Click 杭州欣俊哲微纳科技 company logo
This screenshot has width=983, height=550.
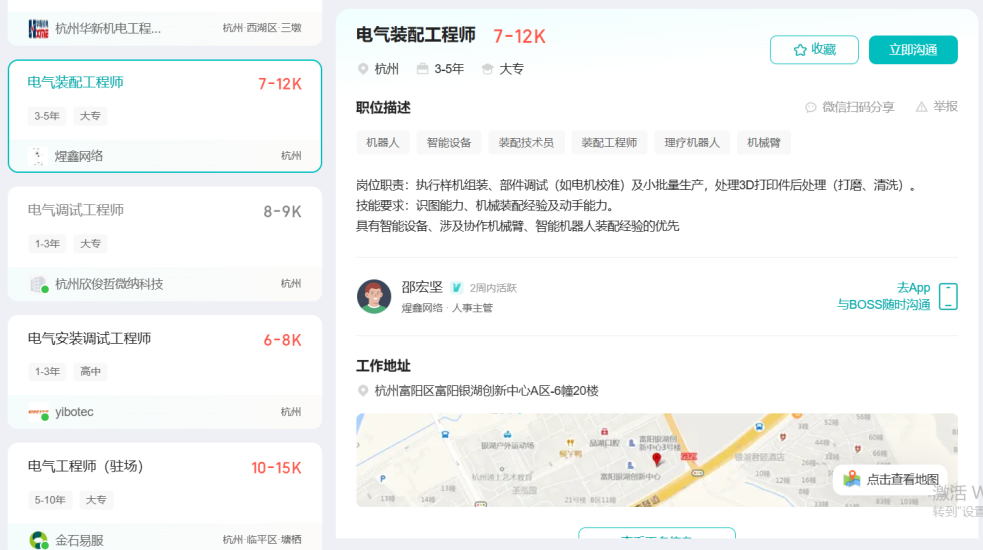pyautogui.click(x=39, y=284)
